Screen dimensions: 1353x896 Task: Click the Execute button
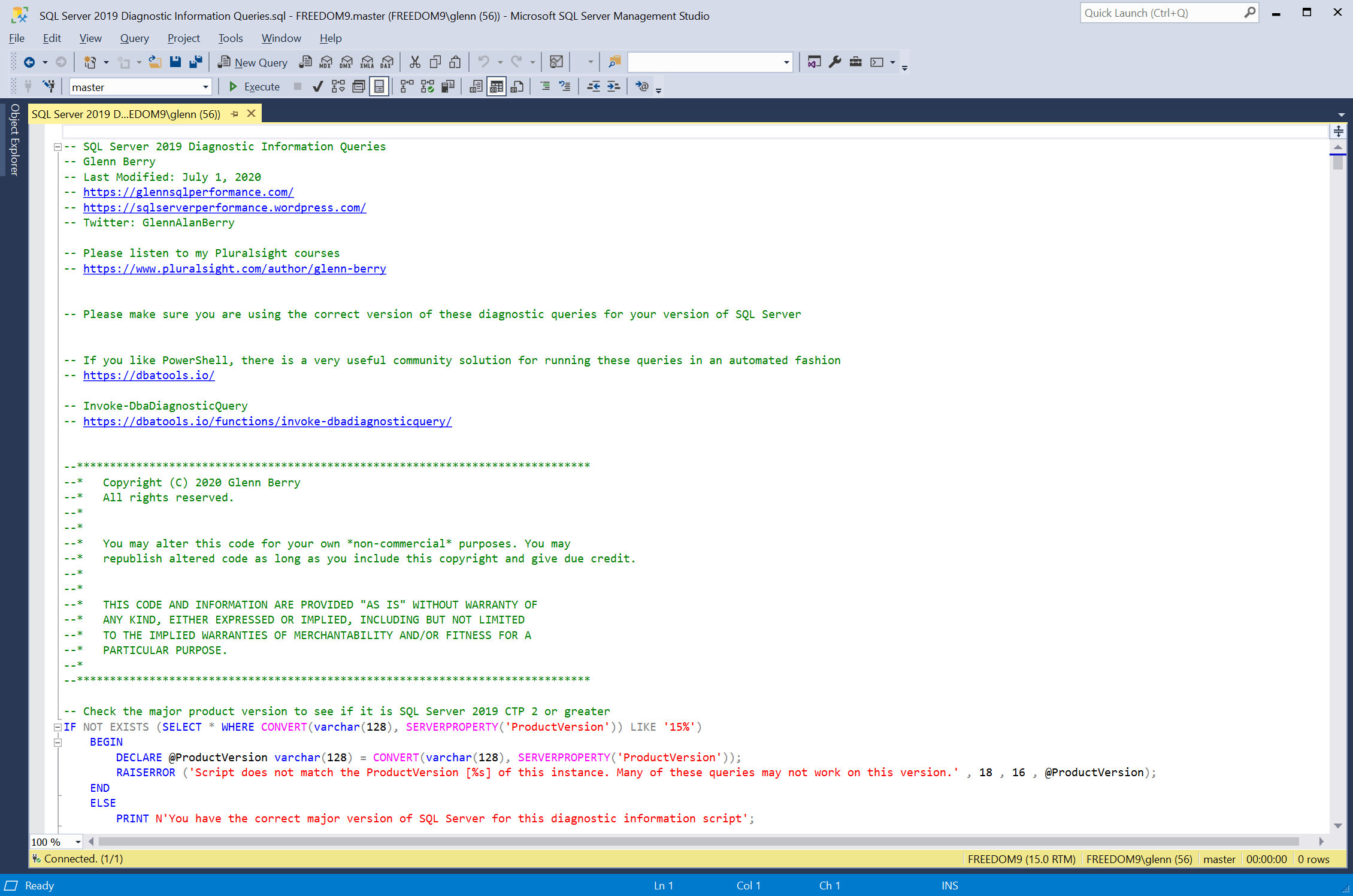(254, 86)
